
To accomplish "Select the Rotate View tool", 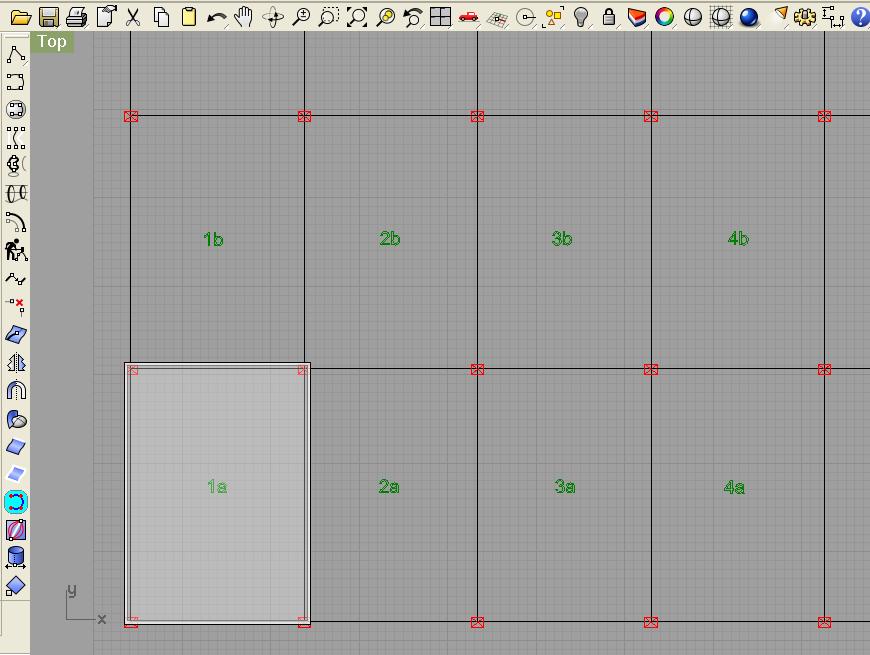I will coord(273,17).
